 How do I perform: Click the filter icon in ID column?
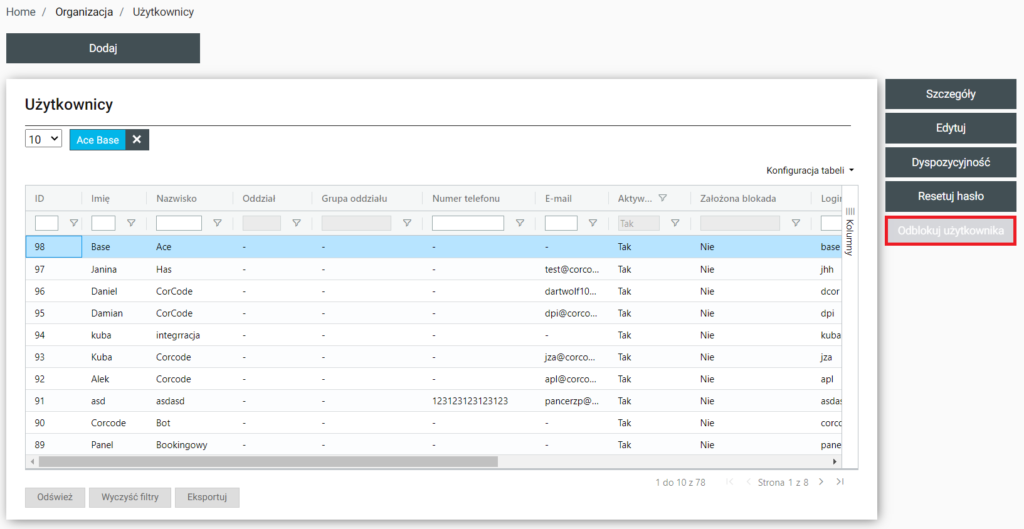click(x=73, y=223)
